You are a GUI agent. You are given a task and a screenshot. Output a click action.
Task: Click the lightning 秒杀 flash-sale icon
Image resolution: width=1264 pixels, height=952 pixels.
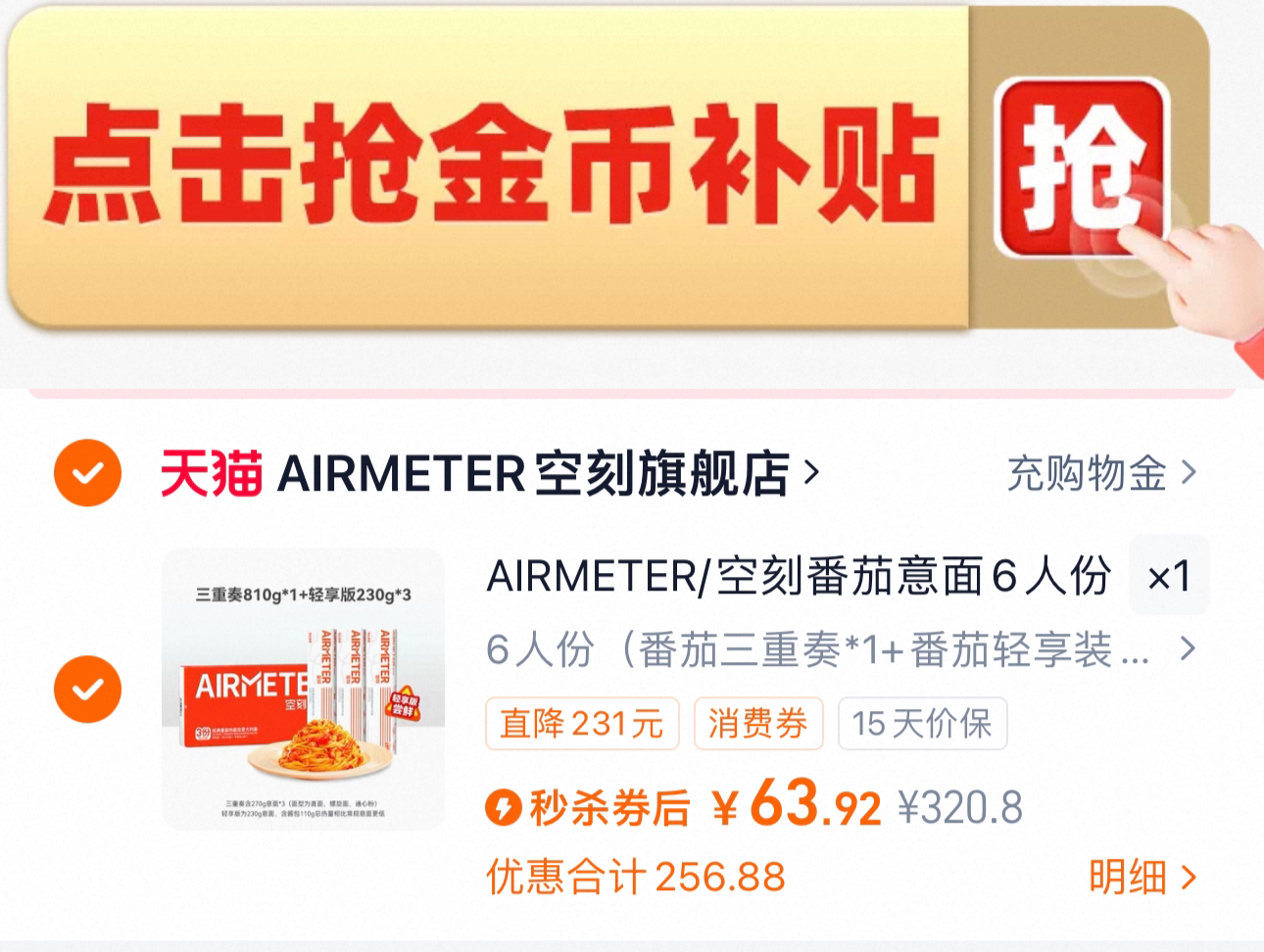pyautogui.click(x=503, y=808)
